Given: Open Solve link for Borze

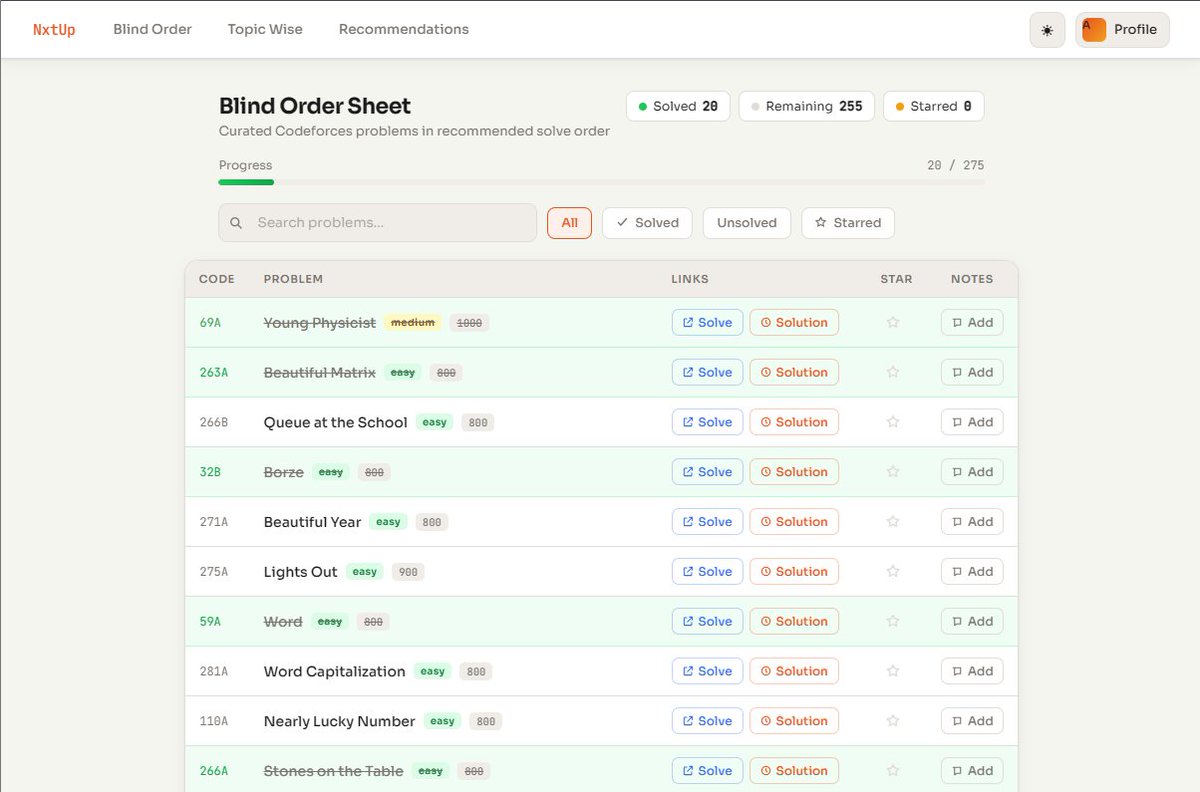Looking at the screenshot, I should [707, 472].
